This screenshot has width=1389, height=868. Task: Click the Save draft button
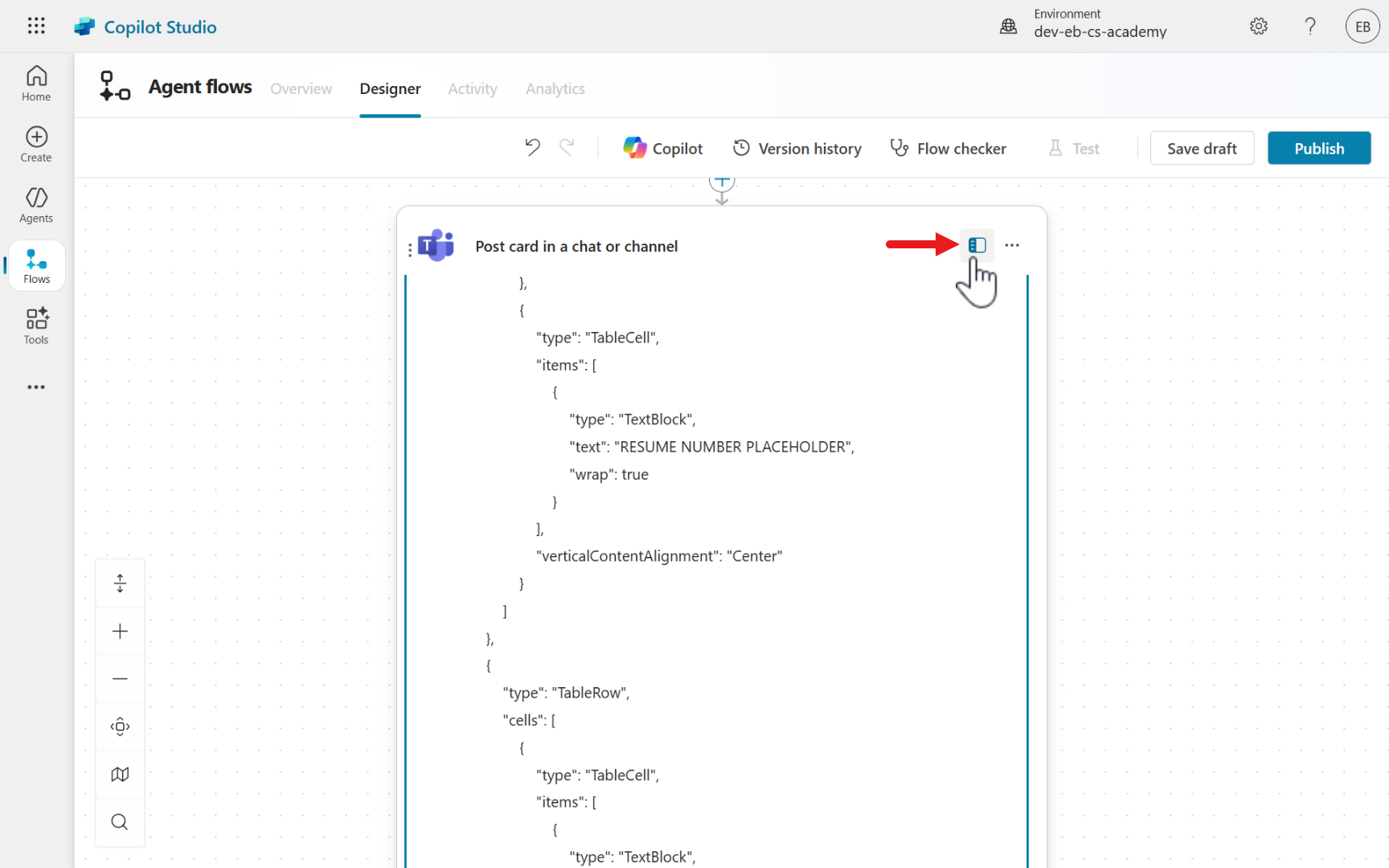(x=1202, y=148)
